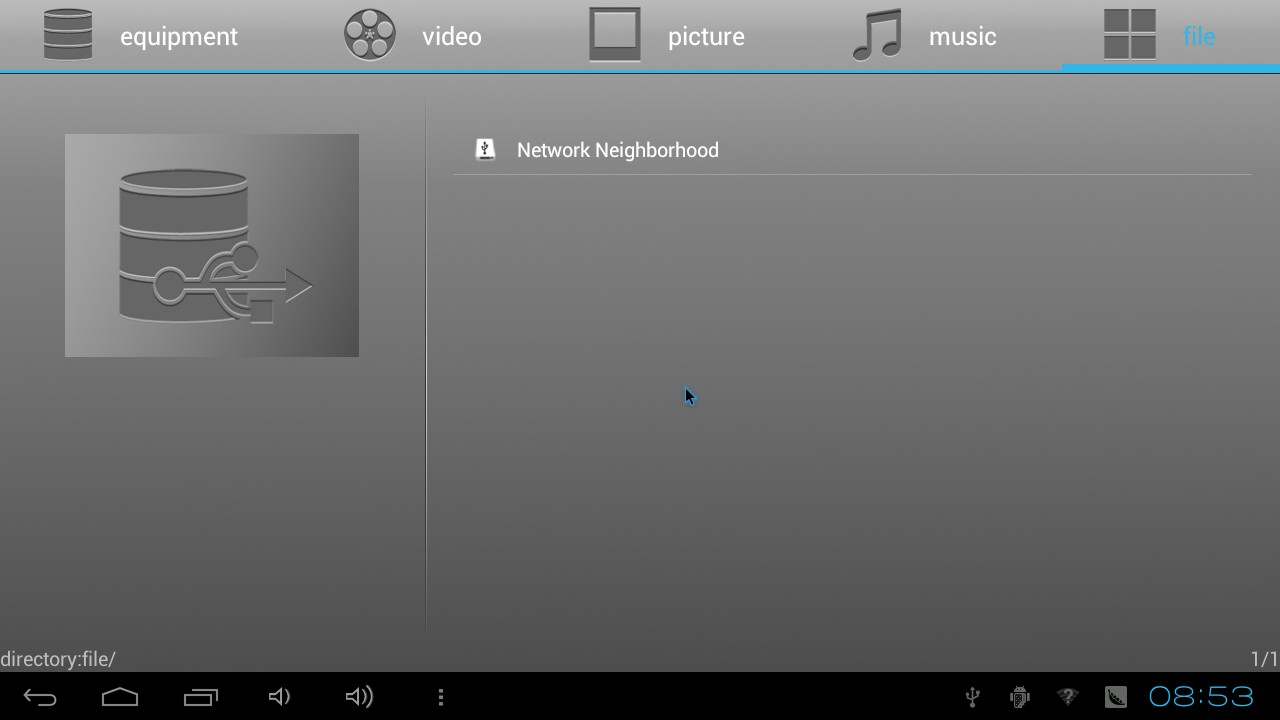Open the Network Neighborhood entry

click(x=852, y=150)
